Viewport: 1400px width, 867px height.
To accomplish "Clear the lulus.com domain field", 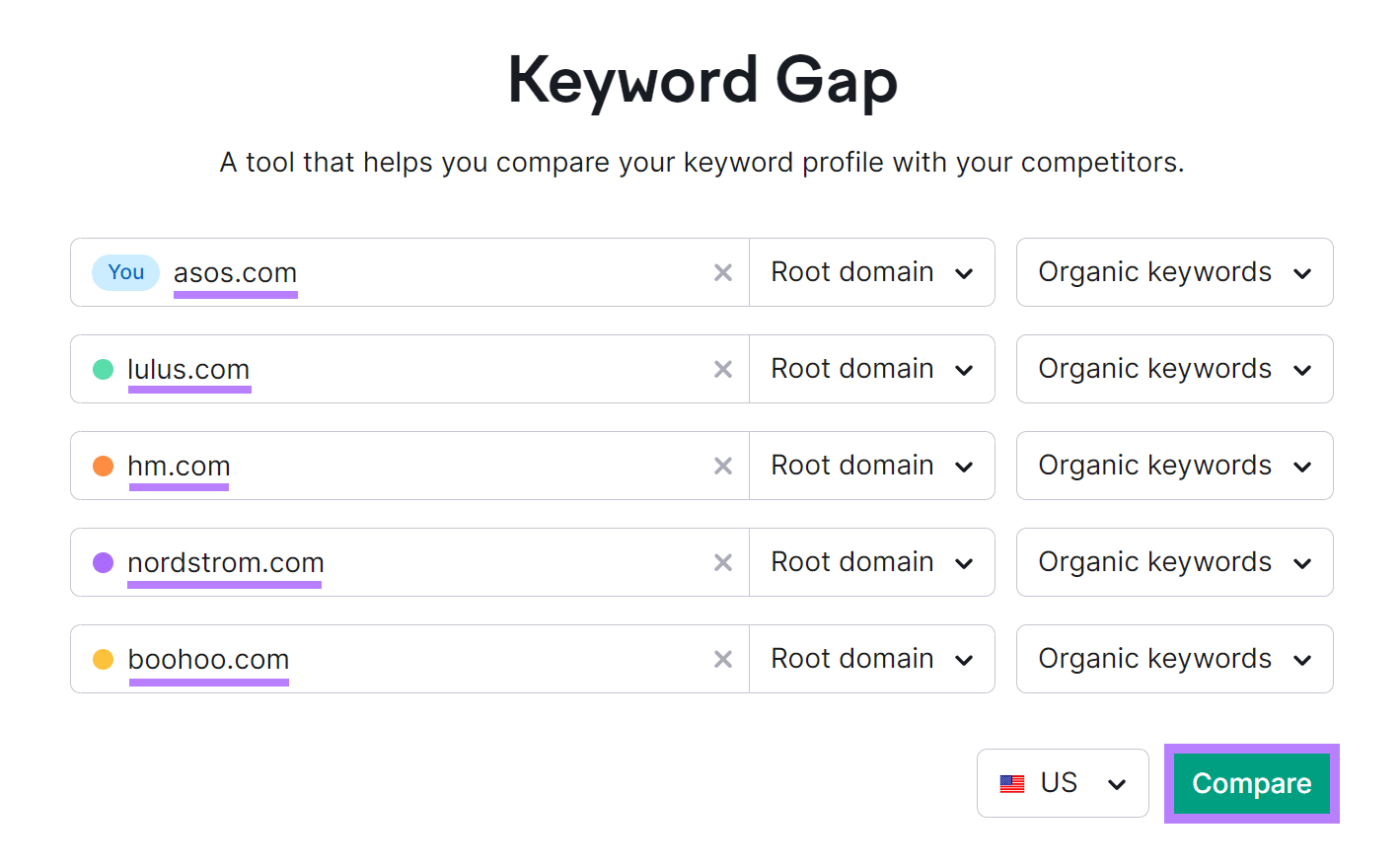I will 723,369.
